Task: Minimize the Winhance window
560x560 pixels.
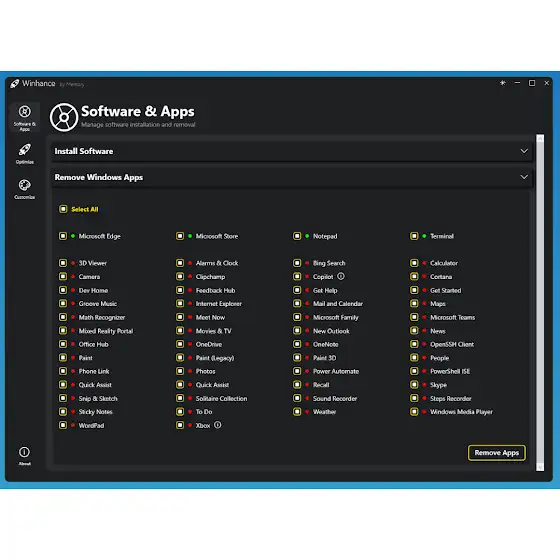Action: tap(517, 83)
